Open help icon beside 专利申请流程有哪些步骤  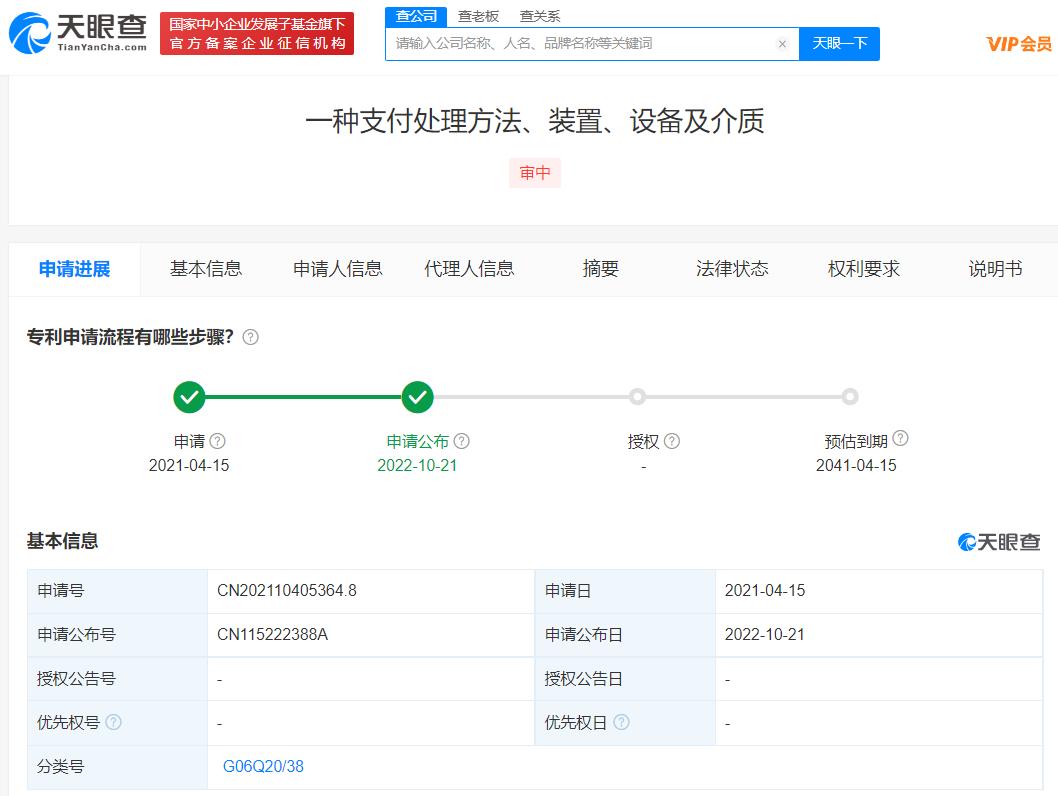[251, 337]
